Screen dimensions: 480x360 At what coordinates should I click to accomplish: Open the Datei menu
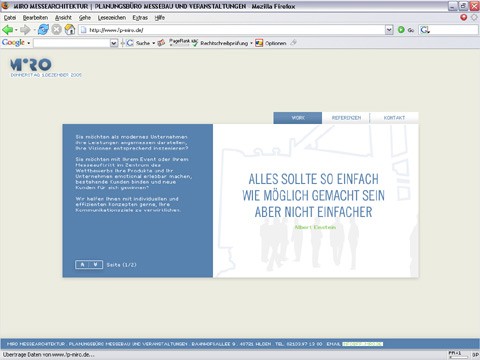tap(10, 18)
